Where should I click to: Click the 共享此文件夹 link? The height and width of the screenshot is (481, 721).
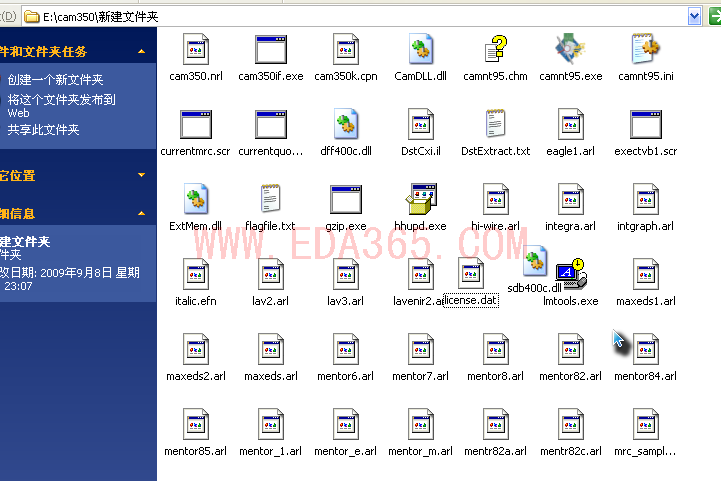(x=43, y=130)
